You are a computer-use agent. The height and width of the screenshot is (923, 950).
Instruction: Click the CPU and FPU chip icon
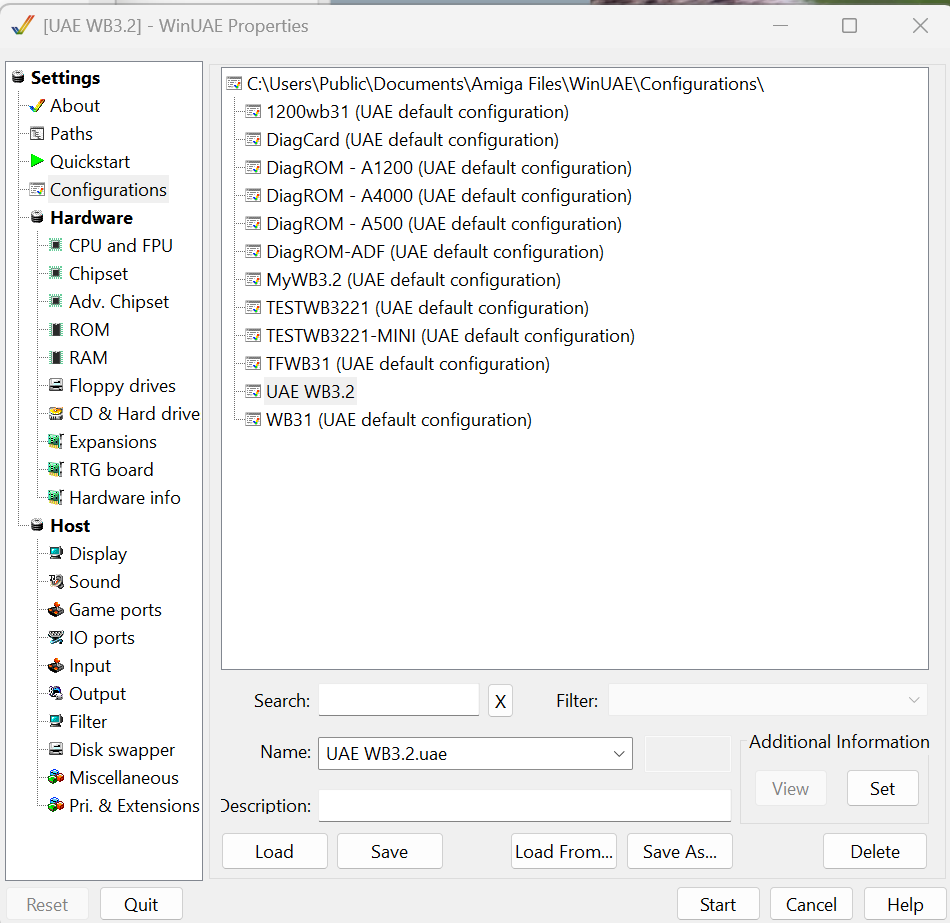point(56,245)
